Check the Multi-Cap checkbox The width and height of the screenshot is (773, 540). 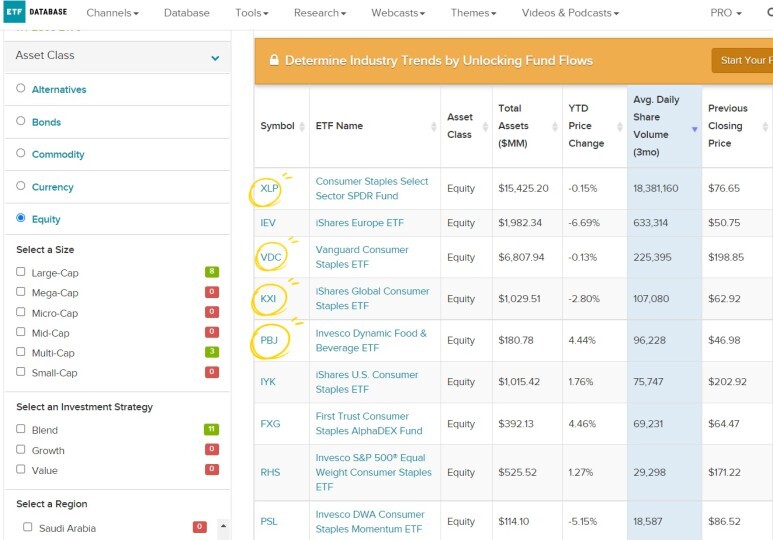21,352
